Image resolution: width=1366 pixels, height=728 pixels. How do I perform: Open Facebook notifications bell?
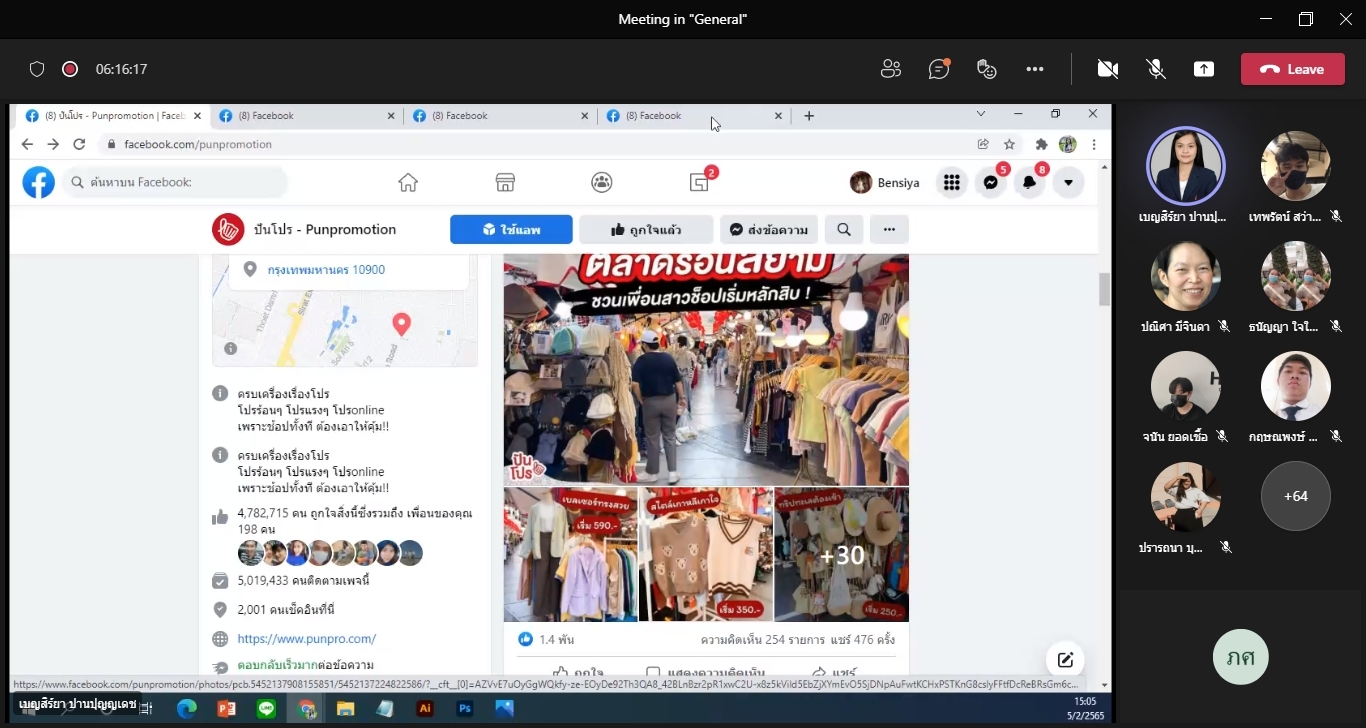[1029, 182]
